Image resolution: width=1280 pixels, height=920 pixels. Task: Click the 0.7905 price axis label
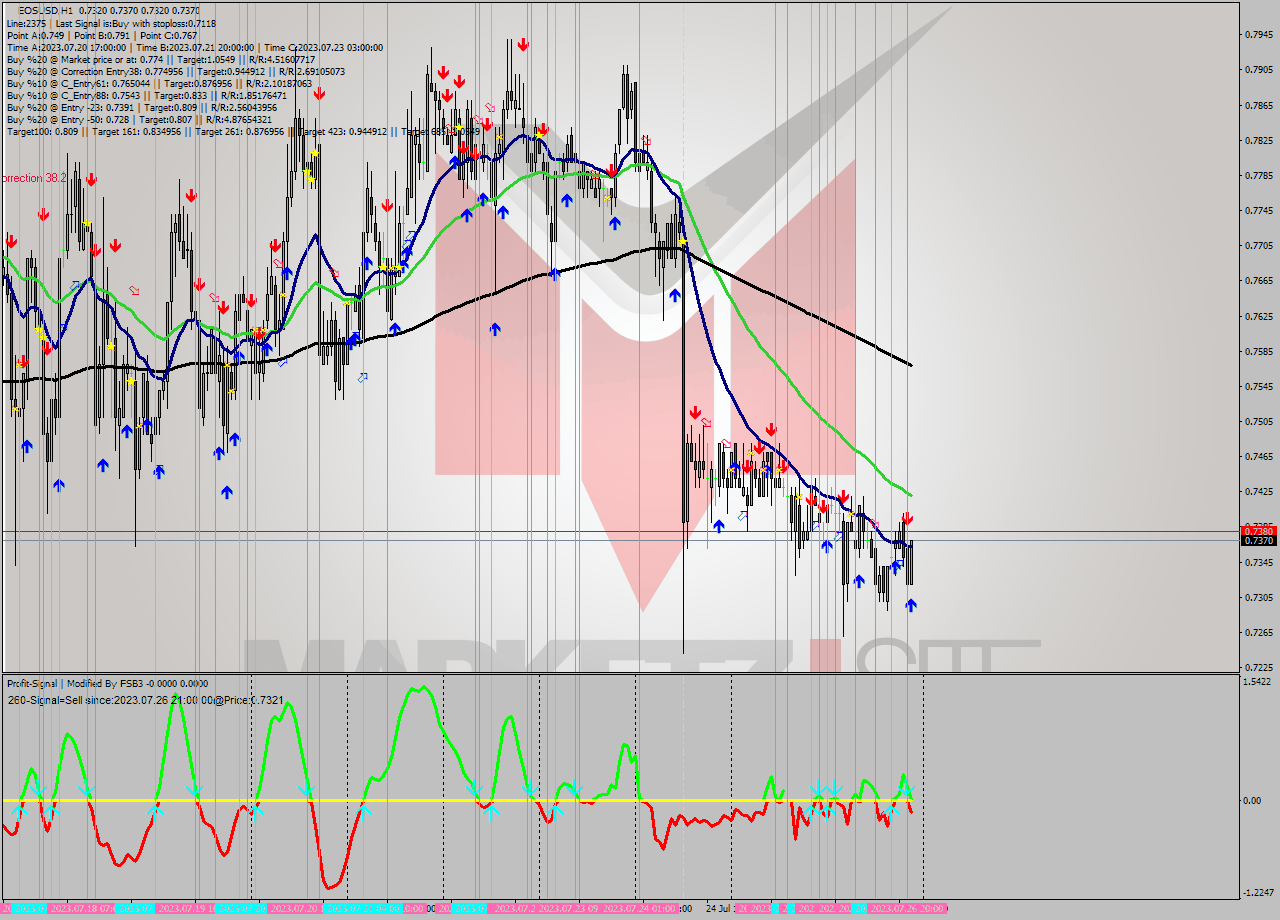(x=1260, y=70)
